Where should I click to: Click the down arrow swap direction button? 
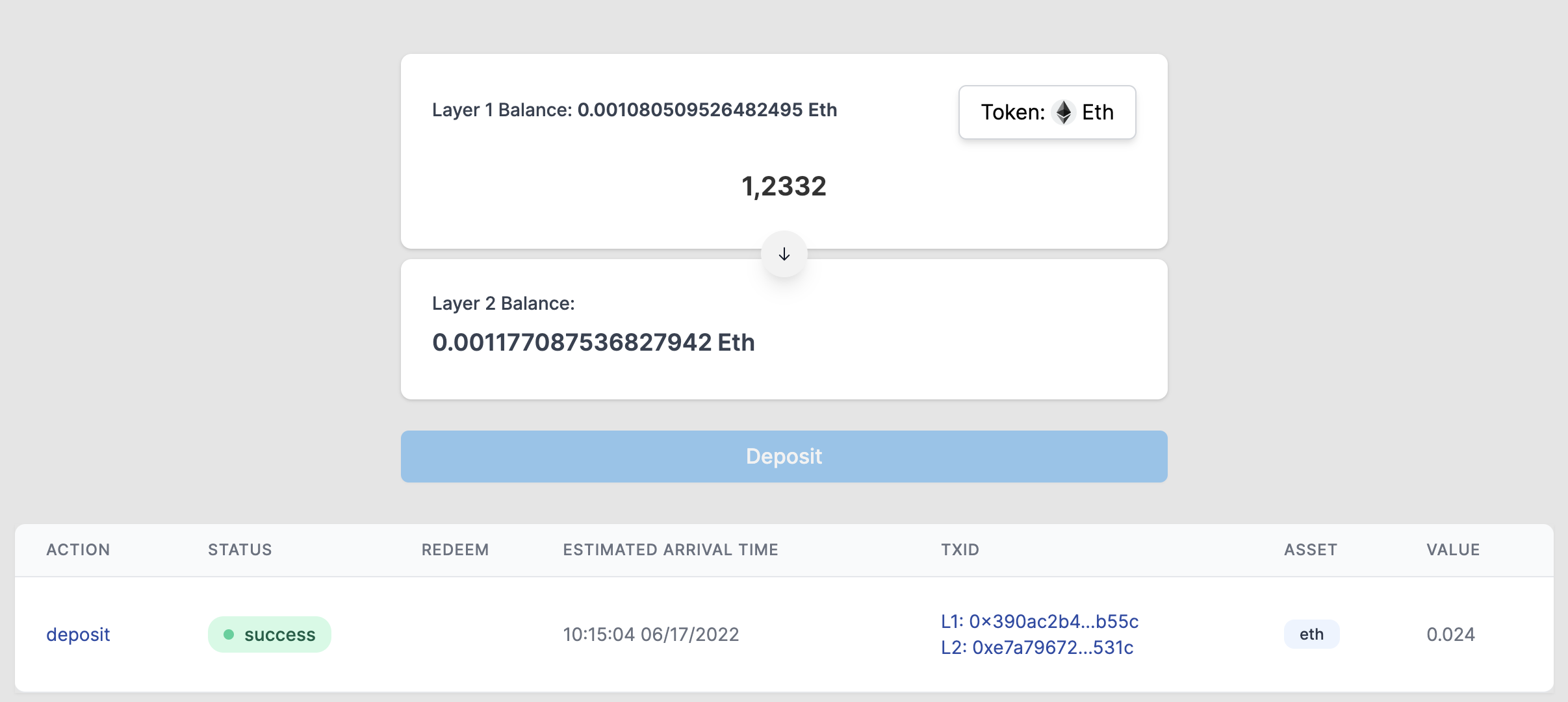point(784,254)
